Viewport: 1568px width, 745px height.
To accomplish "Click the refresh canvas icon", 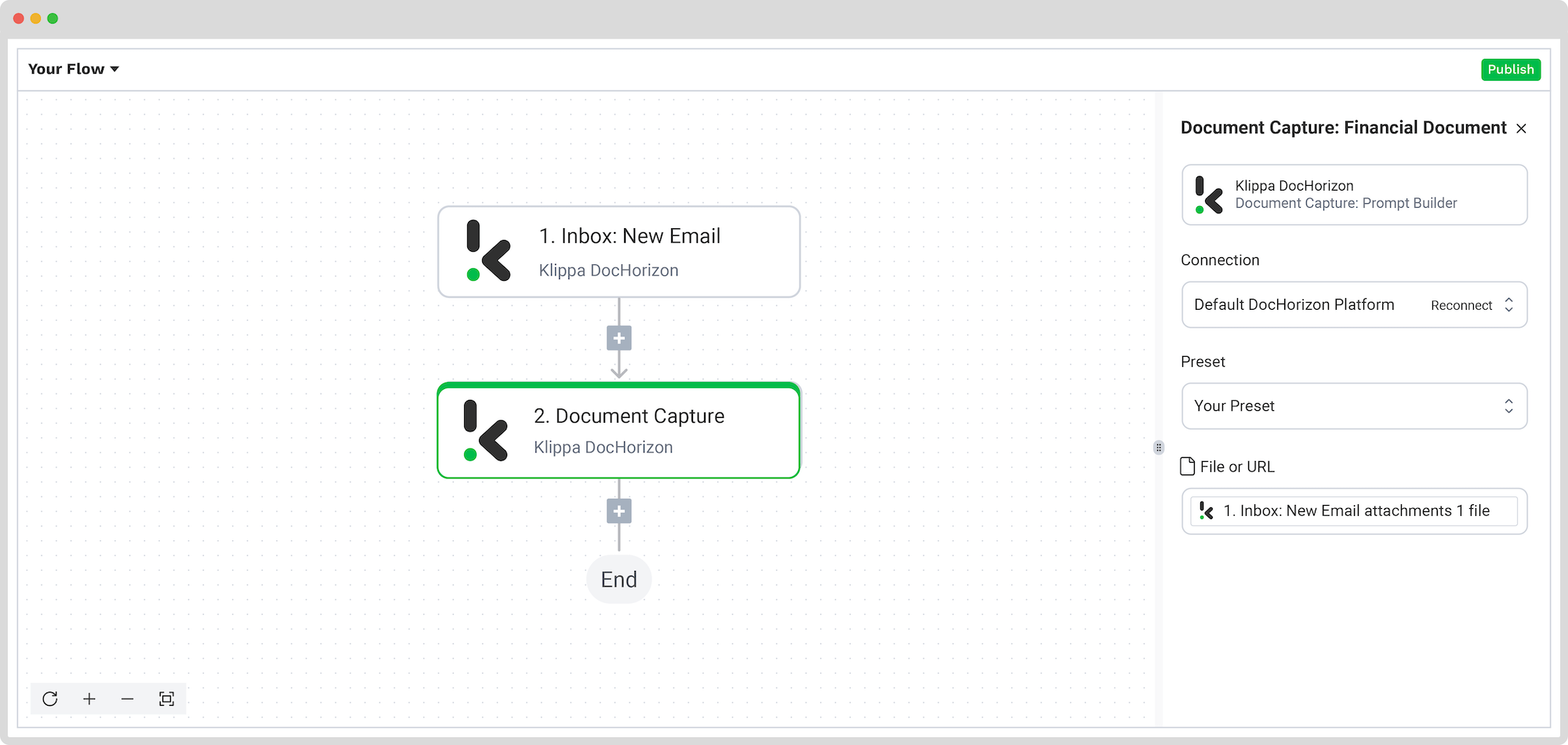I will 50,699.
